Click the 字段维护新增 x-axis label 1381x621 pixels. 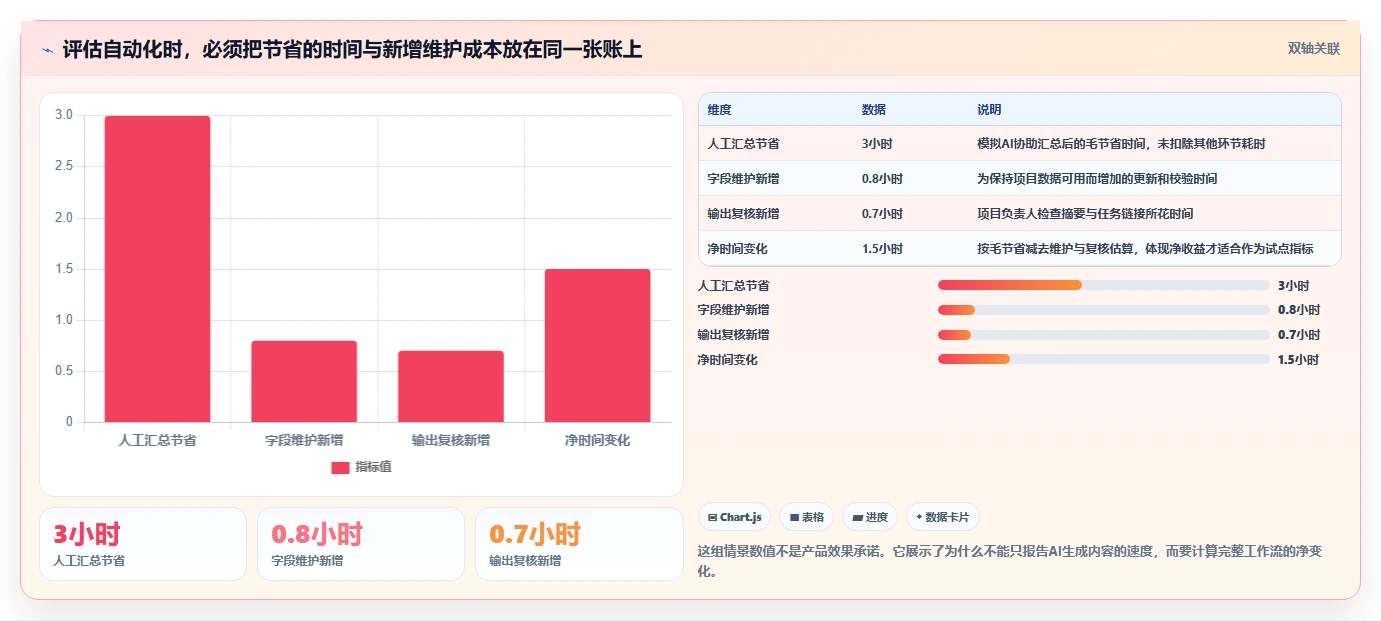[304, 440]
